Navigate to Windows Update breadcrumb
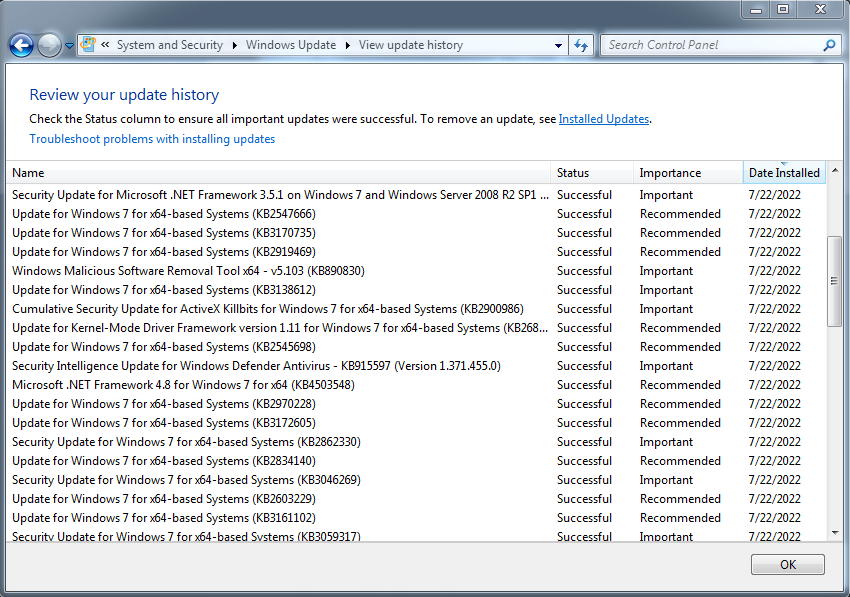Image resolution: width=850 pixels, height=597 pixels. (291, 45)
